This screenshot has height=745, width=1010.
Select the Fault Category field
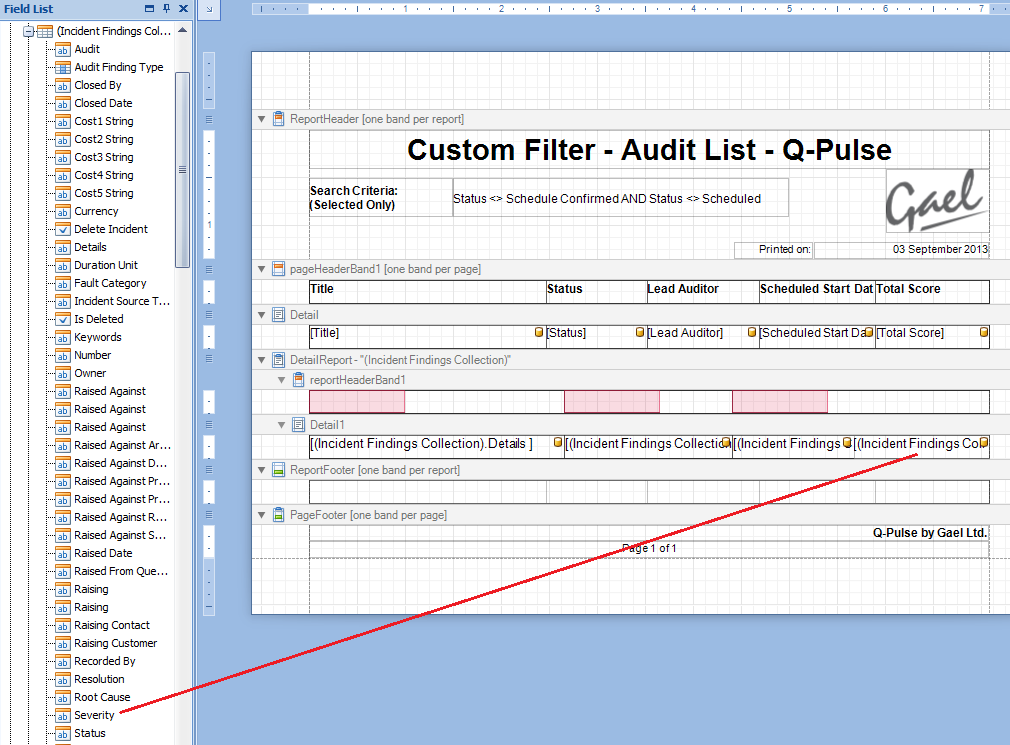(110, 283)
